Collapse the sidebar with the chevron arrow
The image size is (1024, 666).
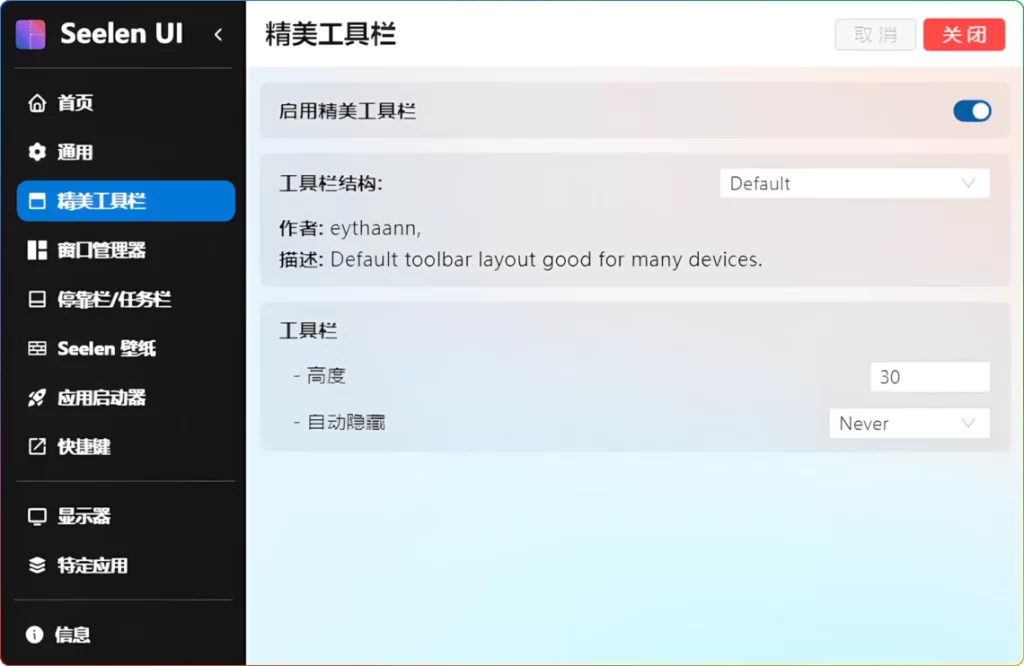point(218,33)
